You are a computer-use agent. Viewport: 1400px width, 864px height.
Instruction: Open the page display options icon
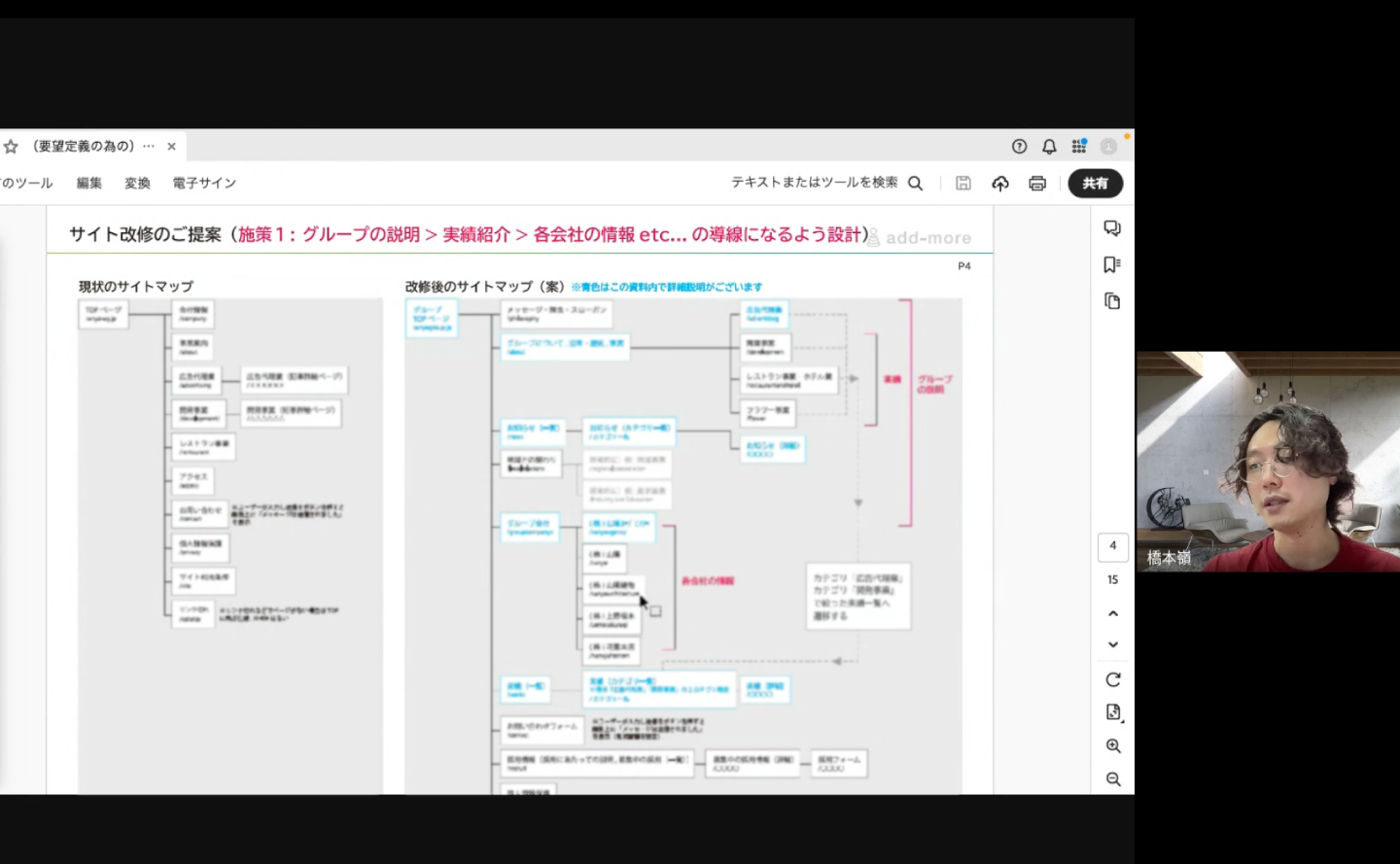click(1113, 712)
